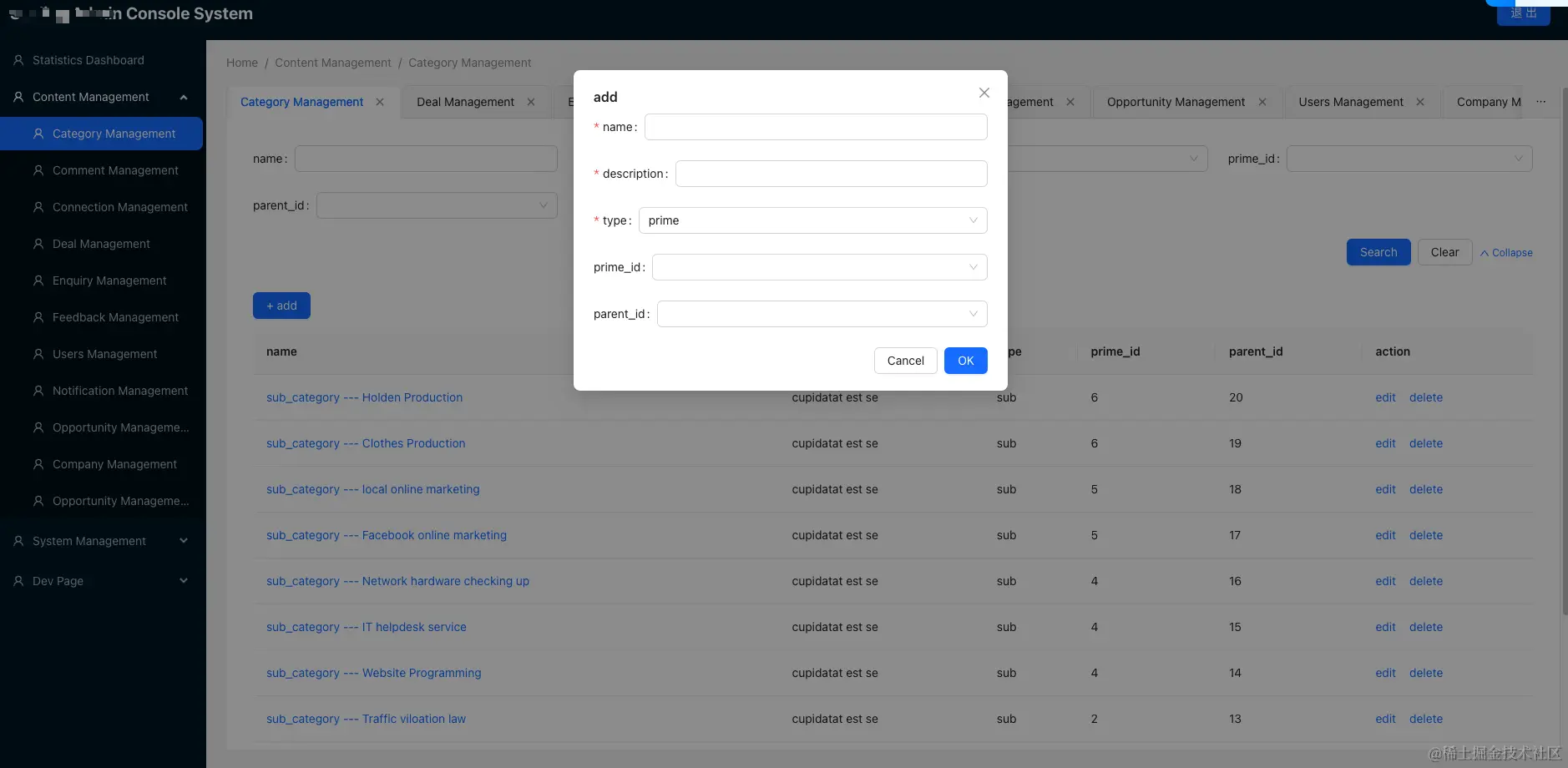Collapse the search filters
The image size is (1568, 768).
[x=1506, y=253]
